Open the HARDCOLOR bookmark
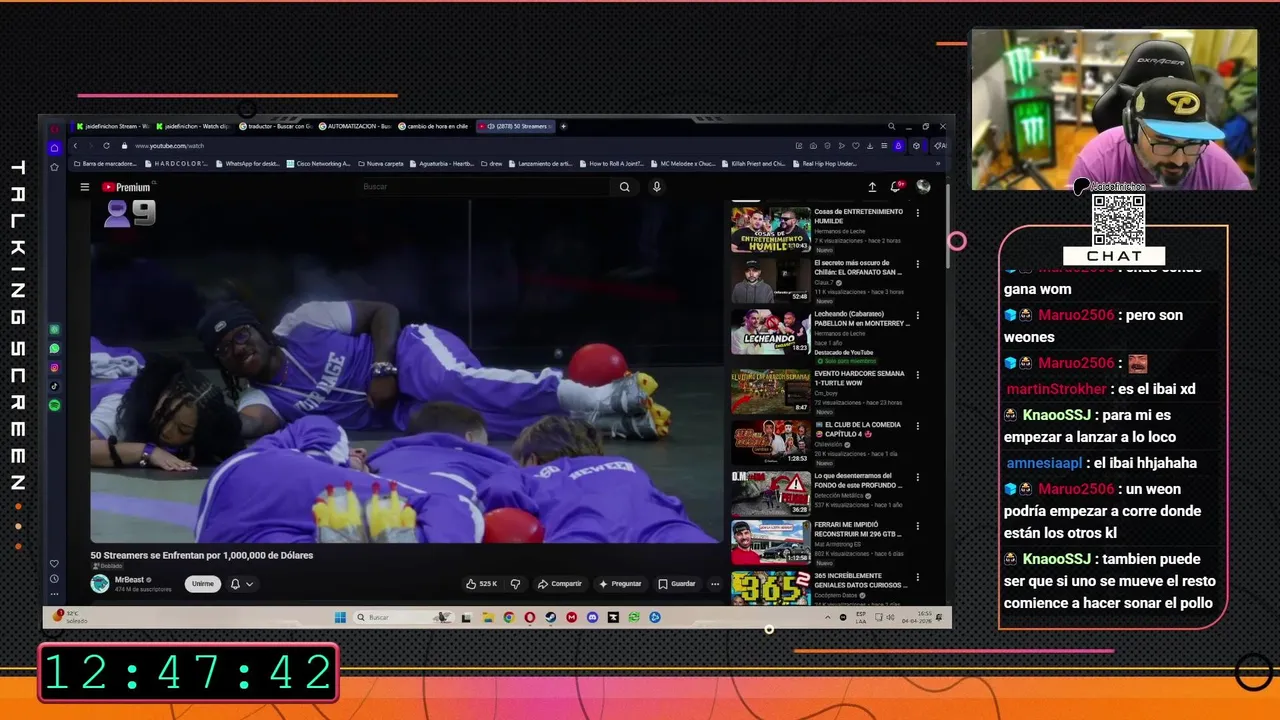Image resolution: width=1280 pixels, height=720 pixels. pos(177,163)
